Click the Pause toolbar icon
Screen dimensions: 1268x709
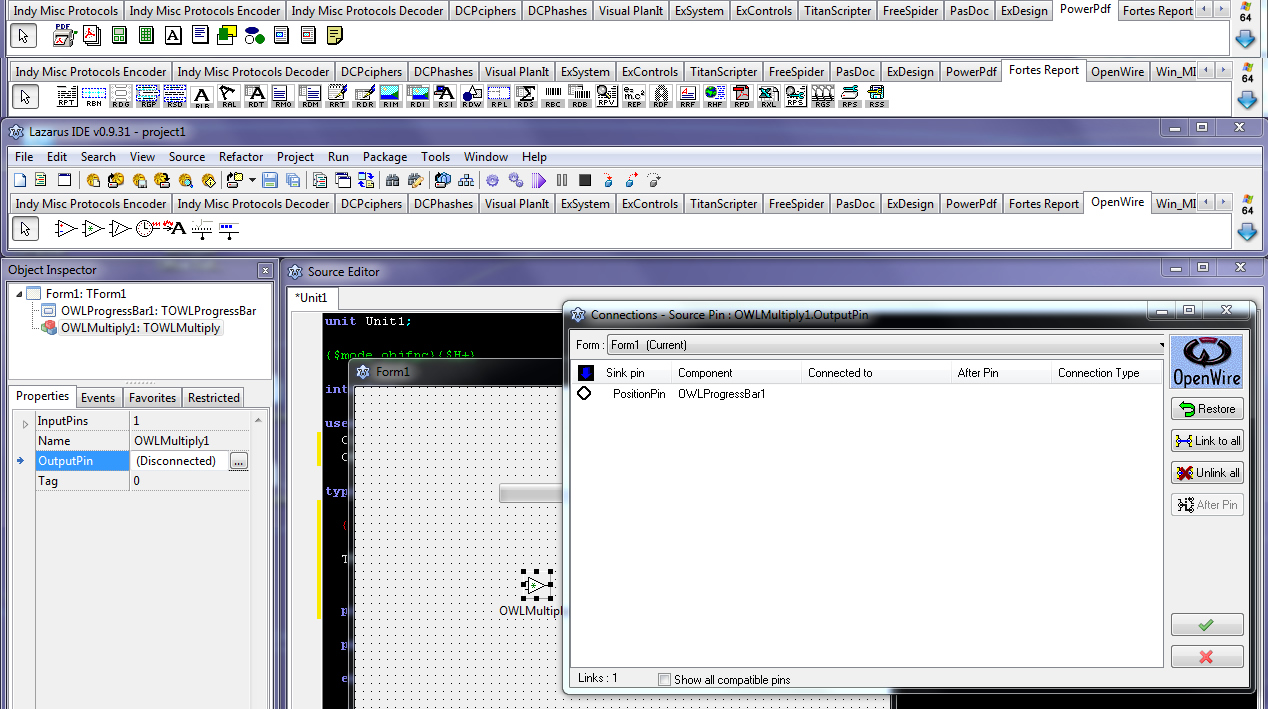pos(562,181)
